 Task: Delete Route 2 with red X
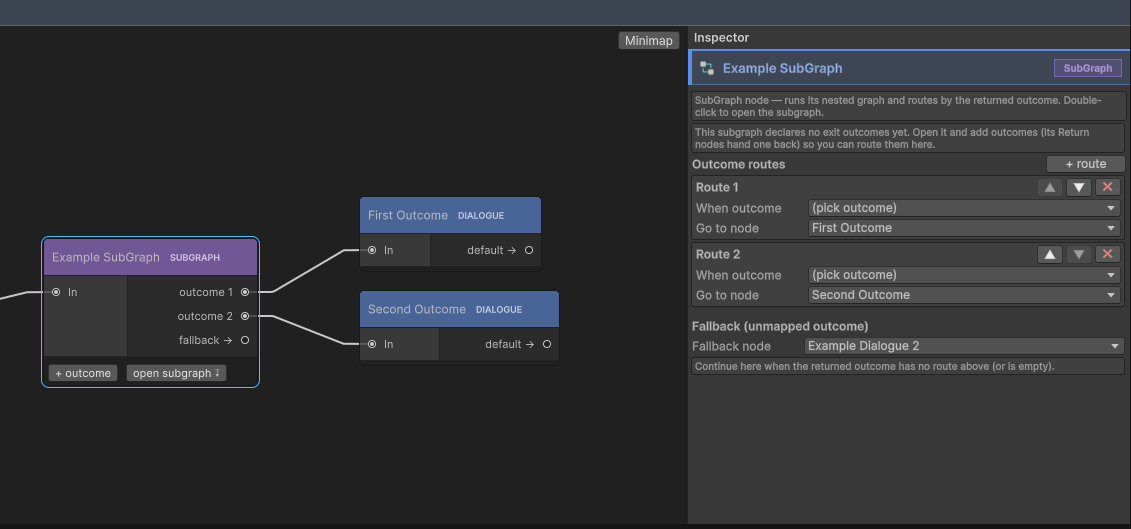pos(1108,254)
